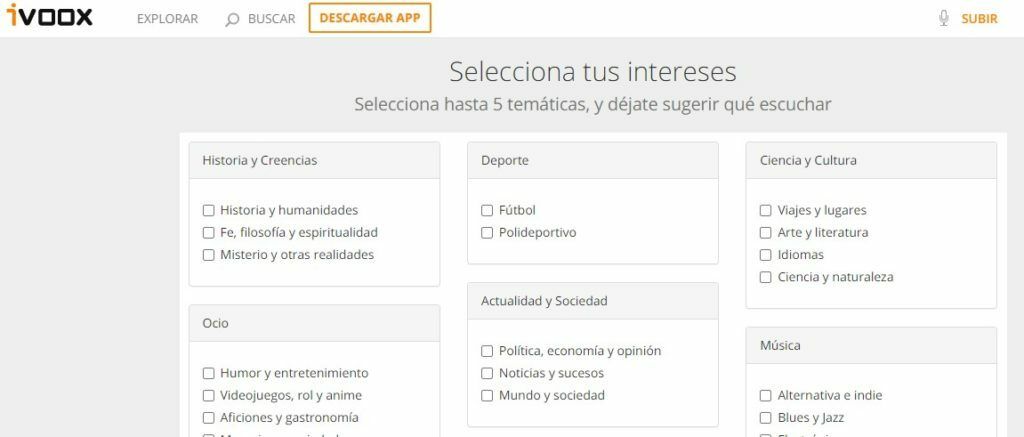Select Noticias y sucesos checkbox
Viewport: 1024px width, 437px height.
point(487,373)
